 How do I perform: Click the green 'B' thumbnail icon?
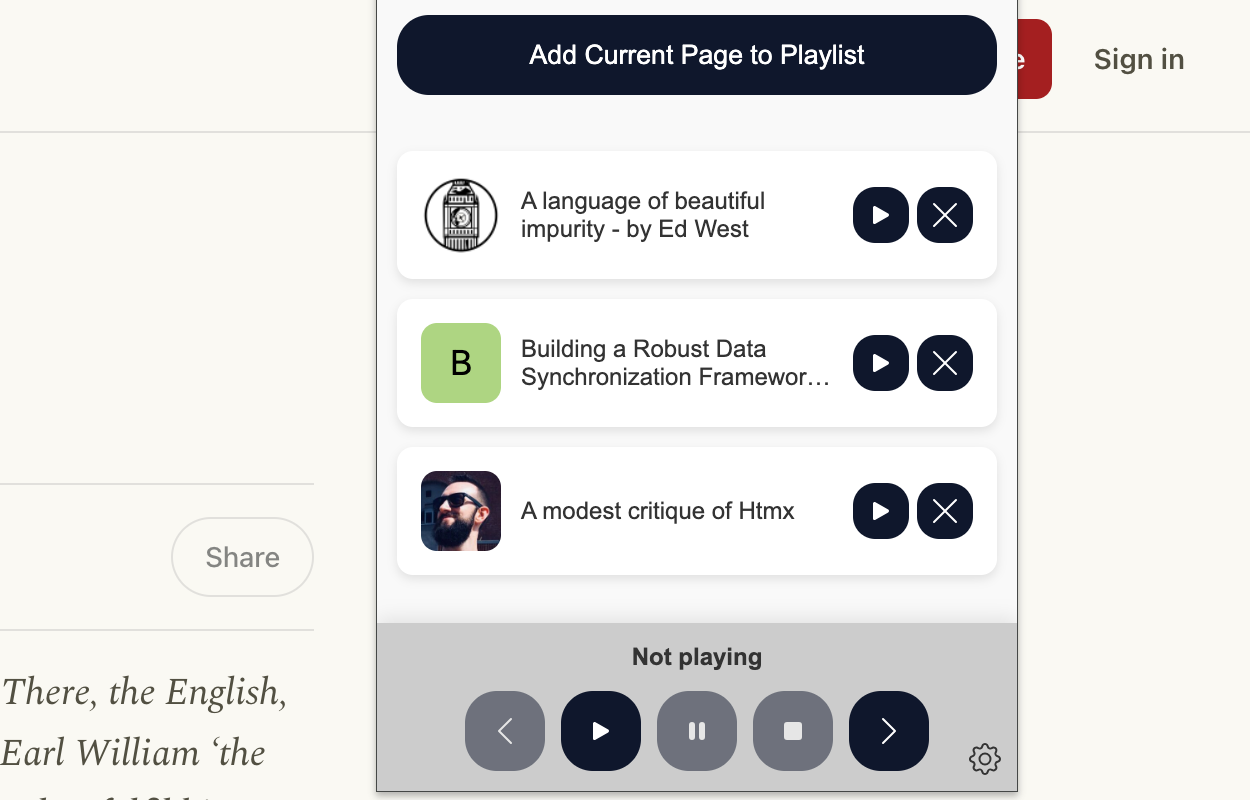(x=461, y=363)
